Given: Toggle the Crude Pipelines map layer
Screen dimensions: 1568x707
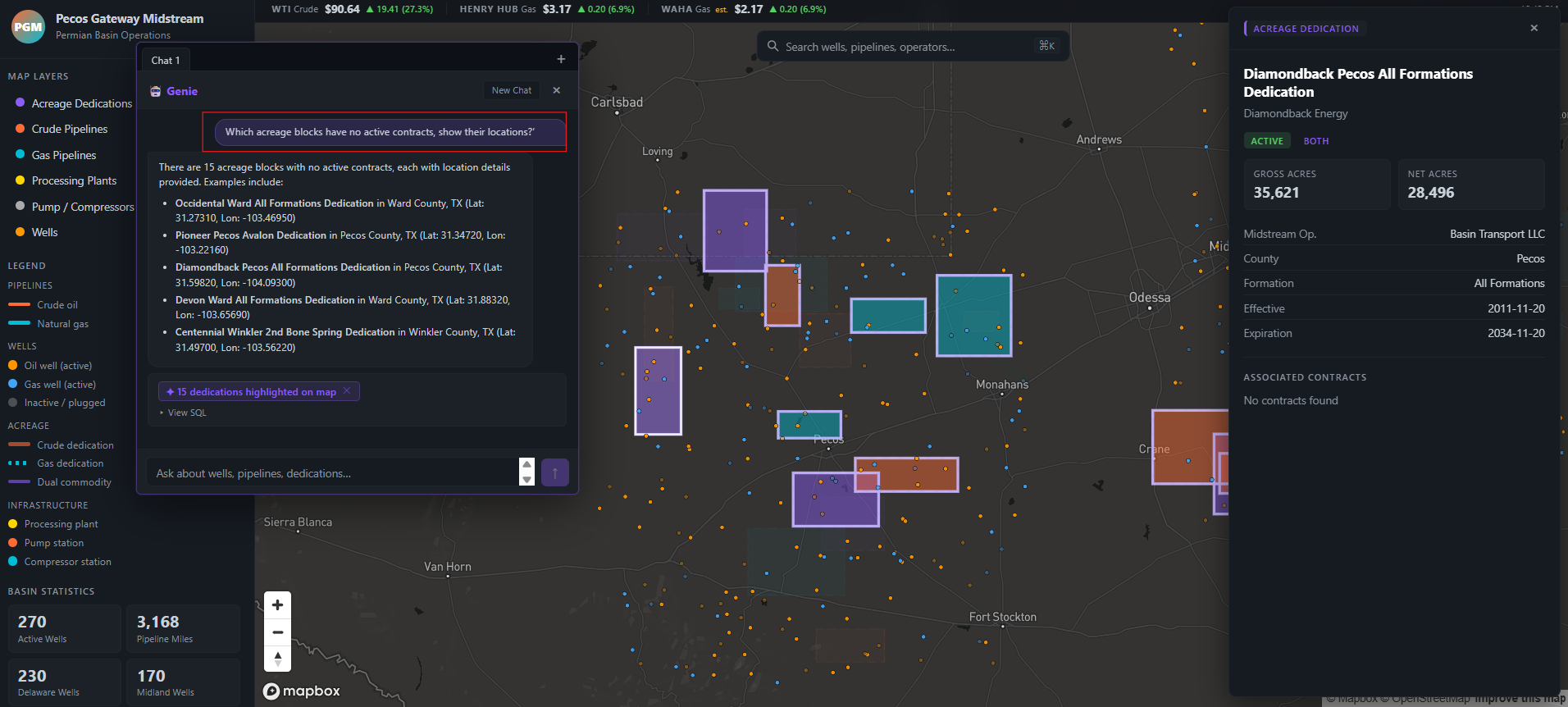Looking at the screenshot, I should tap(69, 129).
